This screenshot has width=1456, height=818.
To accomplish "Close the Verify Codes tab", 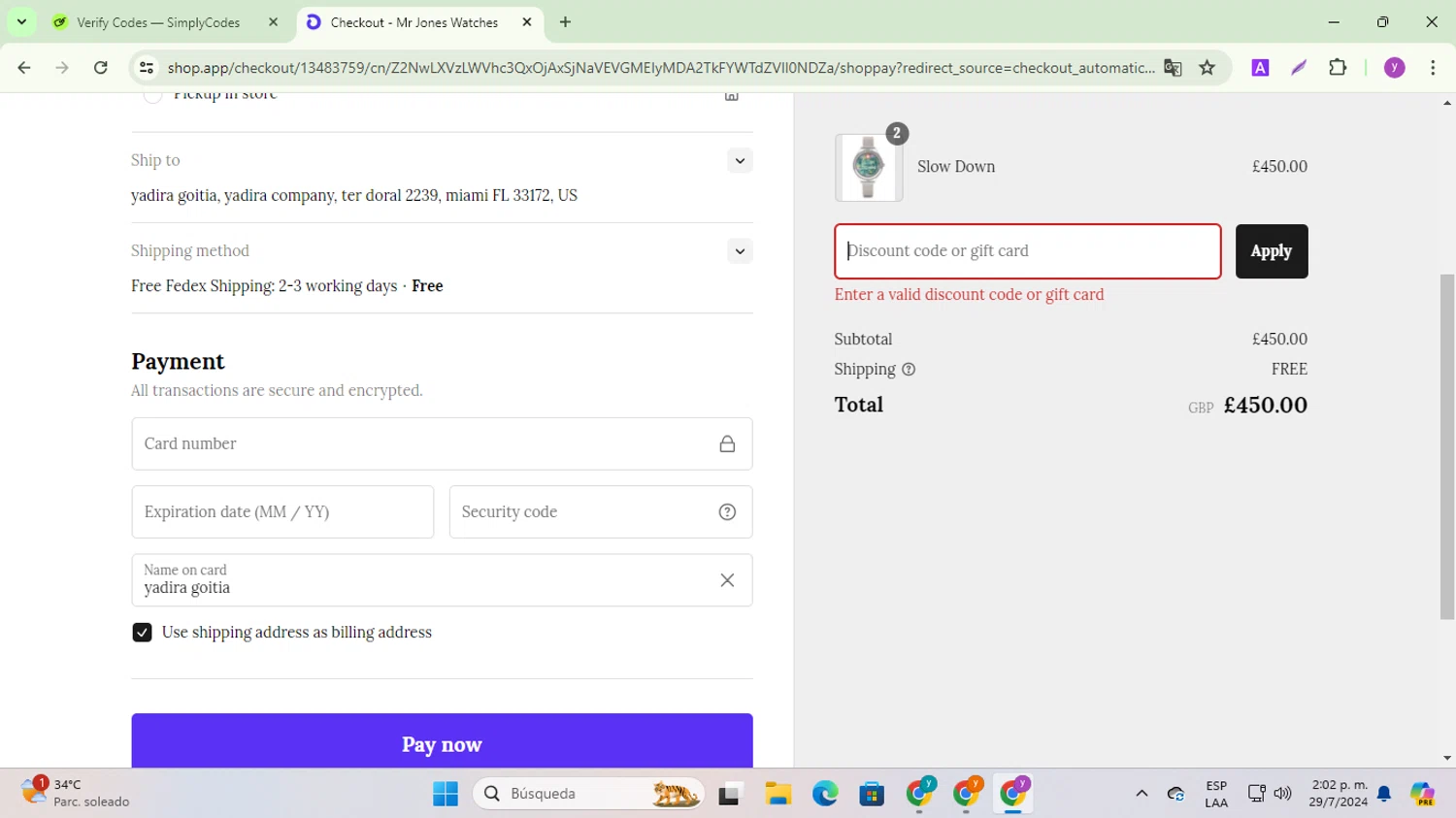I will [x=273, y=22].
